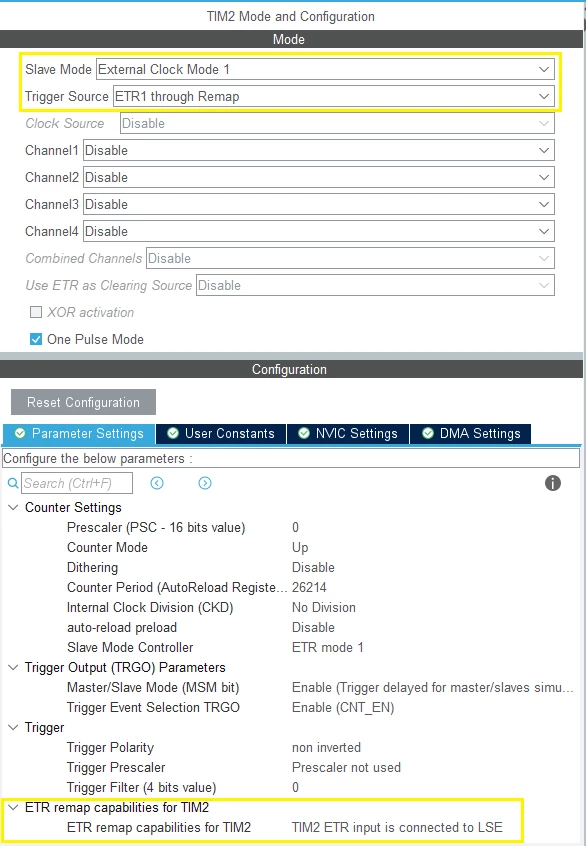Image resolution: width=586 pixels, height=846 pixels.
Task: Switch to User Constants tab
Action: [221, 433]
